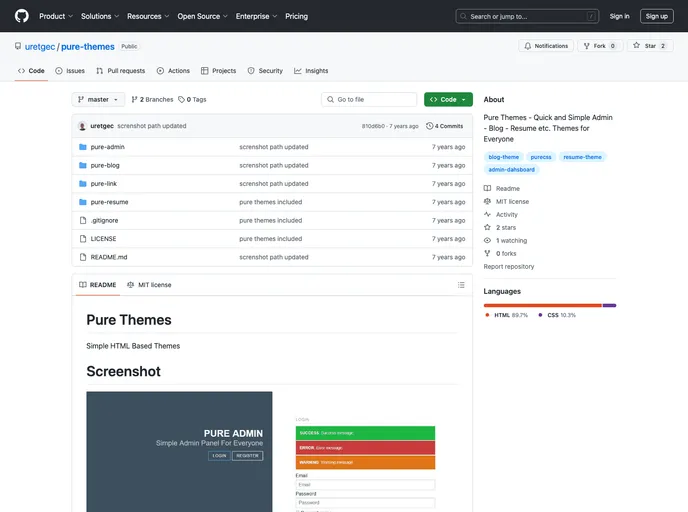
Task: Open uretgec user profile link
Action: pyautogui.click(x=40, y=47)
